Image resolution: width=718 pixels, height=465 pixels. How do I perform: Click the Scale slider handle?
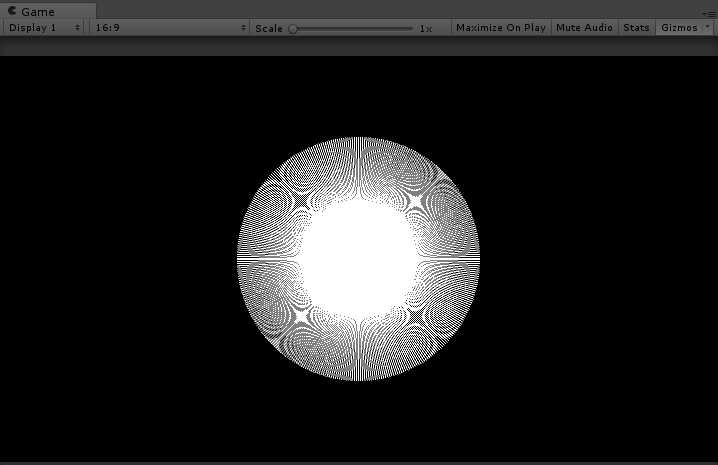(293, 29)
